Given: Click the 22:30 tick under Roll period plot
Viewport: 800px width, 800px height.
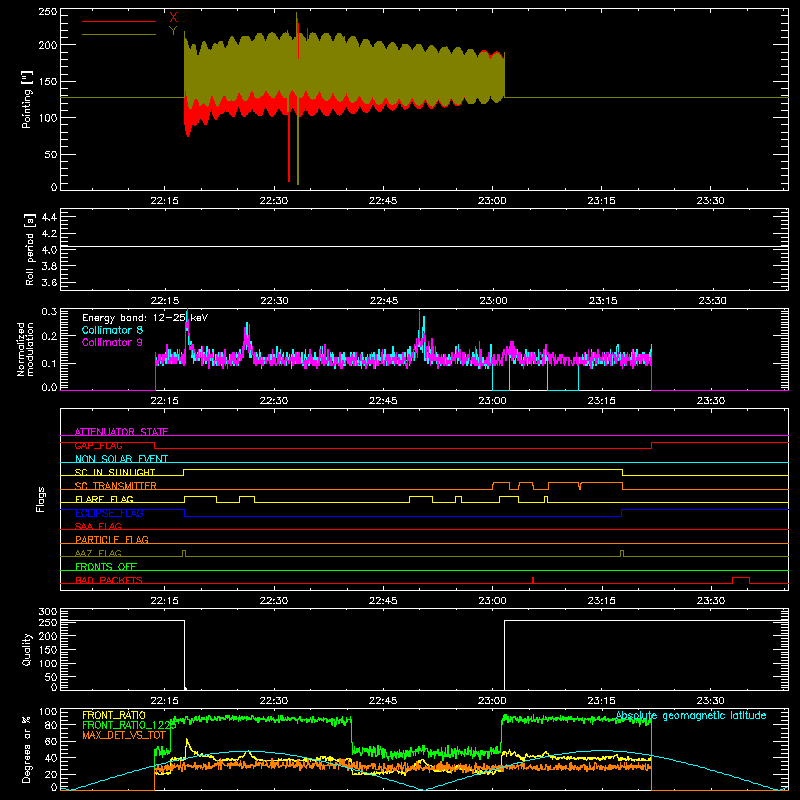Looking at the screenshot, I should pos(274,301).
